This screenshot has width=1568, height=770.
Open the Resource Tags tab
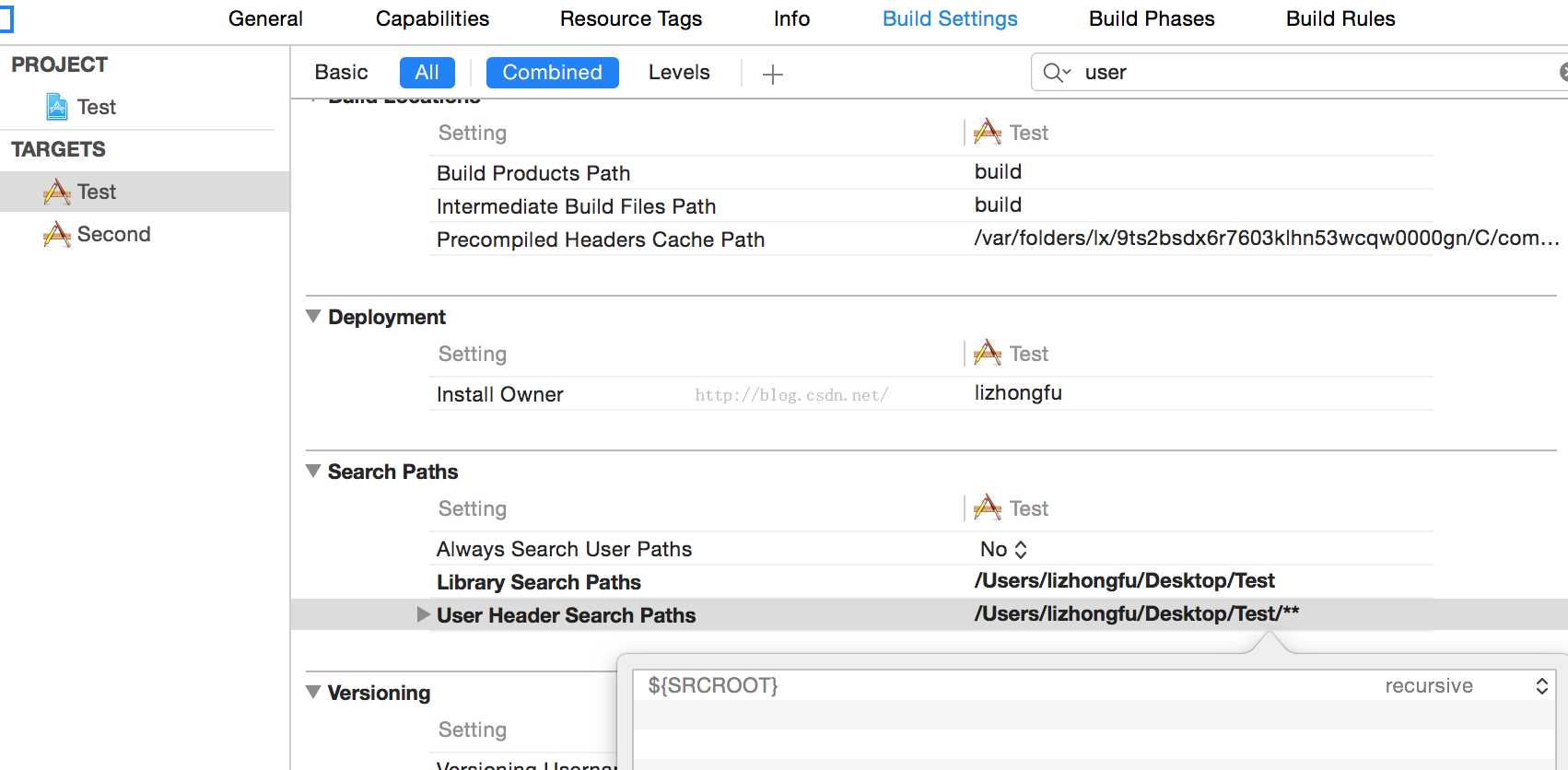click(x=631, y=18)
